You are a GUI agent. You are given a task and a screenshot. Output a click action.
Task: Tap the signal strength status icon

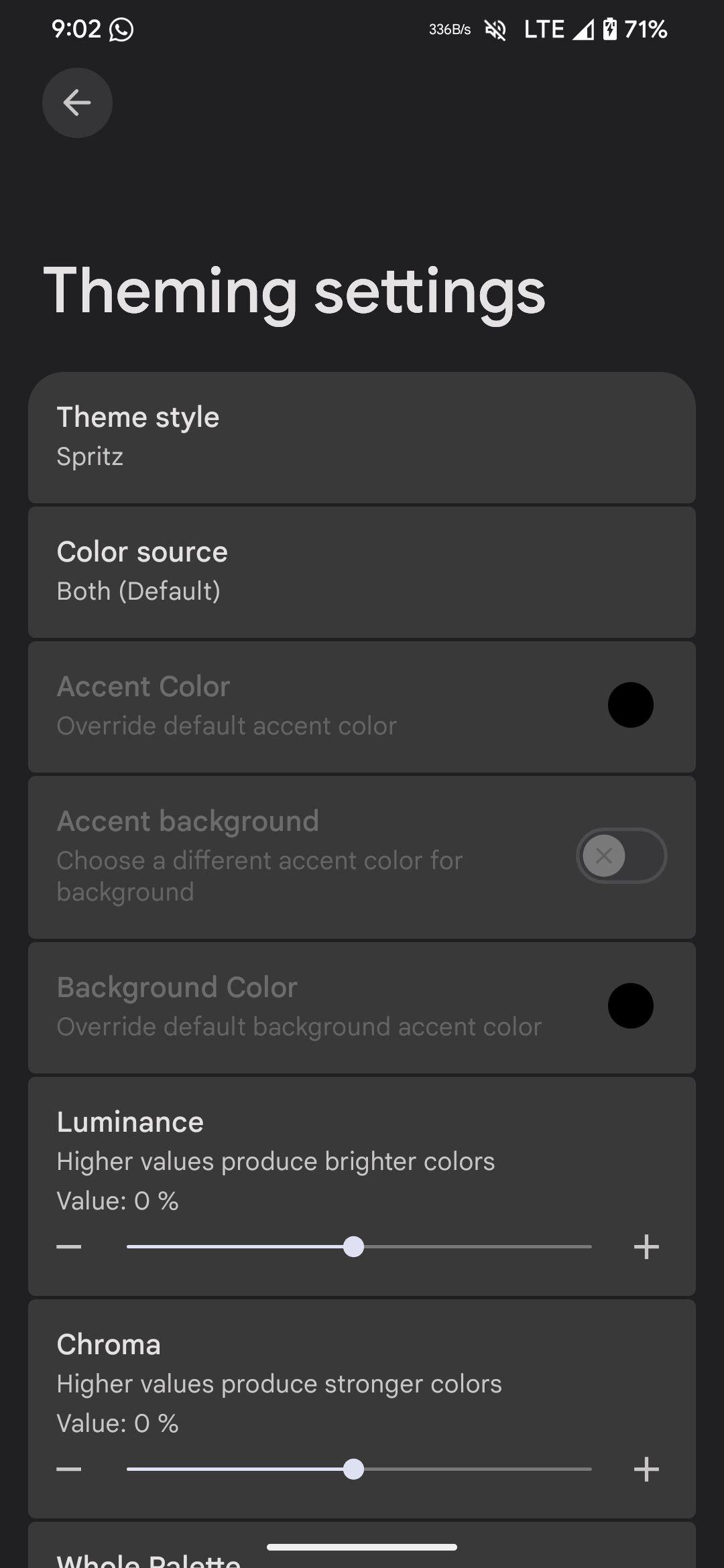(x=583, y=29)
